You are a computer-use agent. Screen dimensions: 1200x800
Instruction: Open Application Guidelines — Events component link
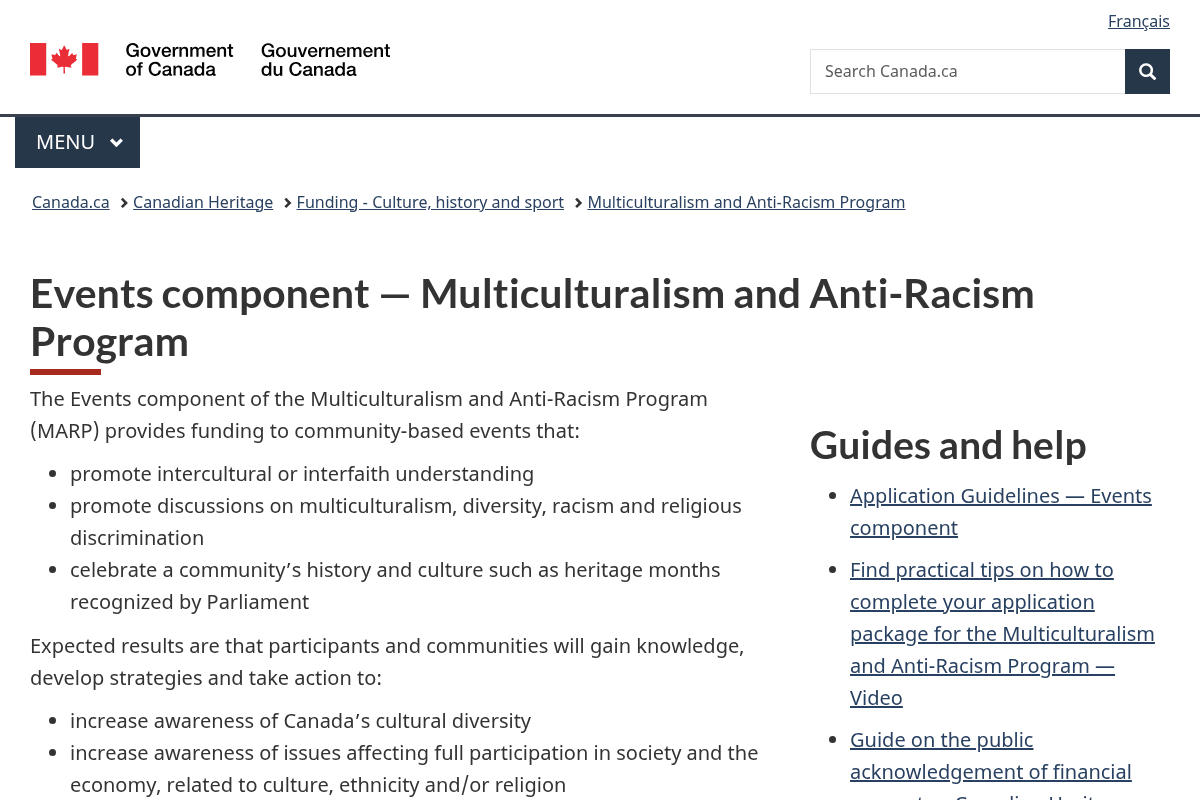click(1000, 512)
